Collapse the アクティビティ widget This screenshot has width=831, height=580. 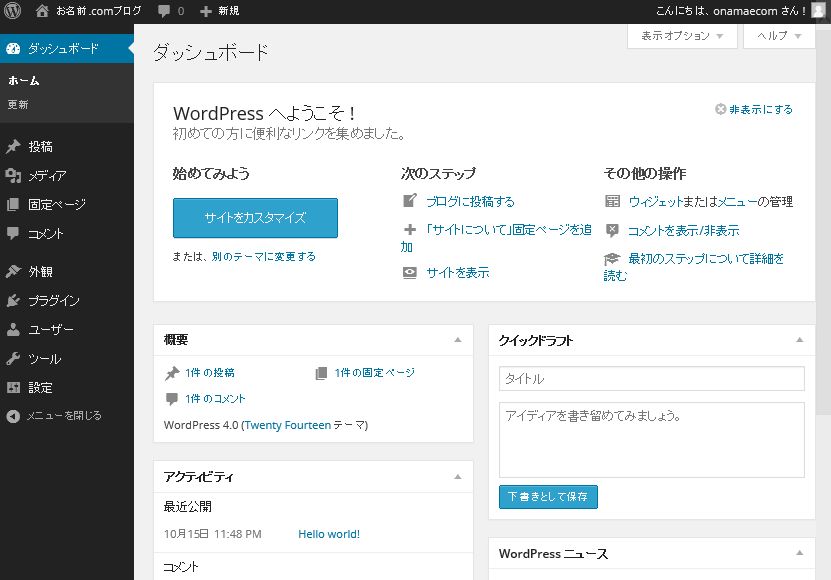(458, 477)
